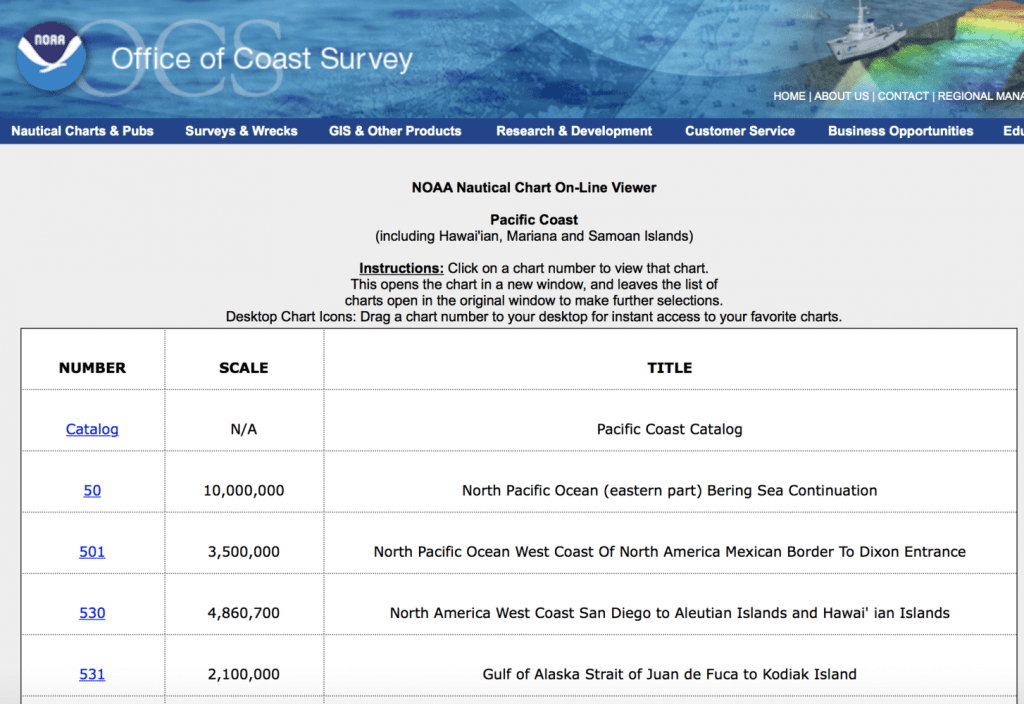Open the CONTACT page
1024x704 pixels.
point(903,96)
